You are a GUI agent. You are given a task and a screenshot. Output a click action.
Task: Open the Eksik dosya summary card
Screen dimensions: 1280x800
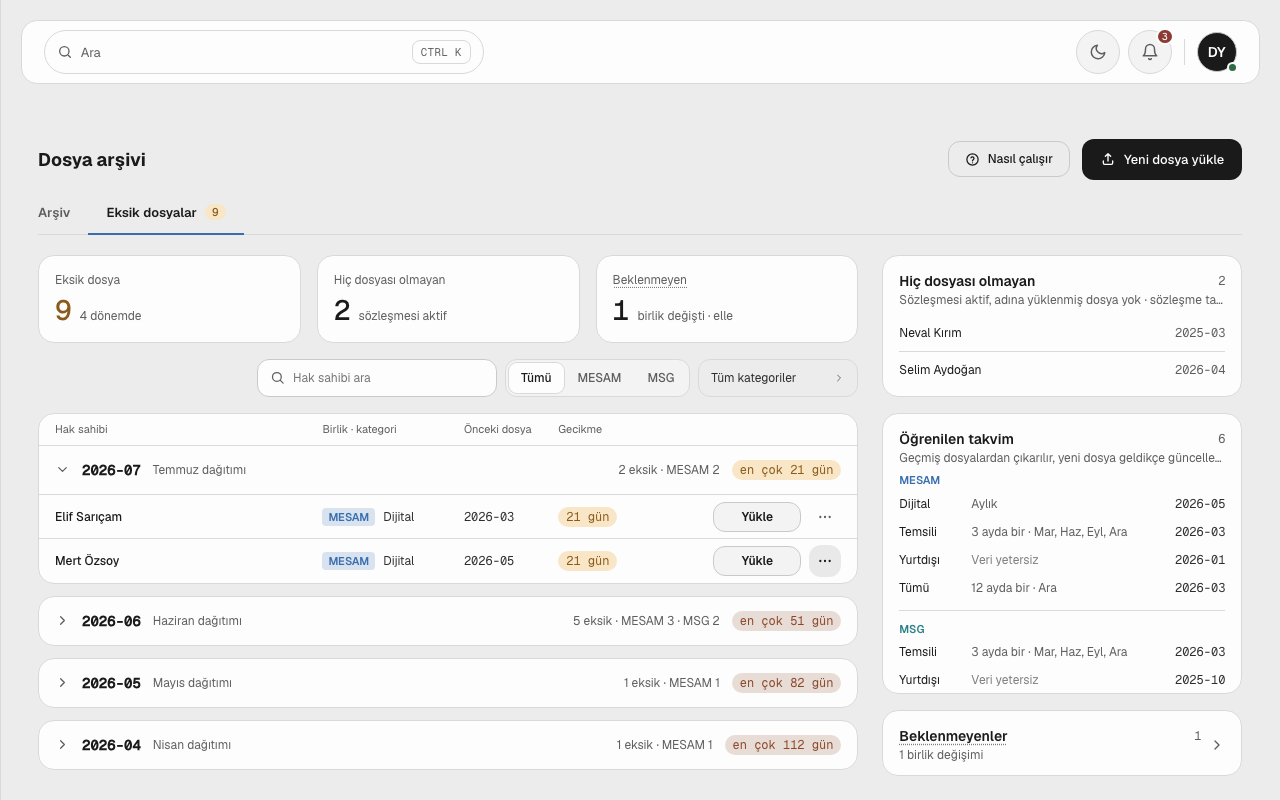[x=169, y=299]
